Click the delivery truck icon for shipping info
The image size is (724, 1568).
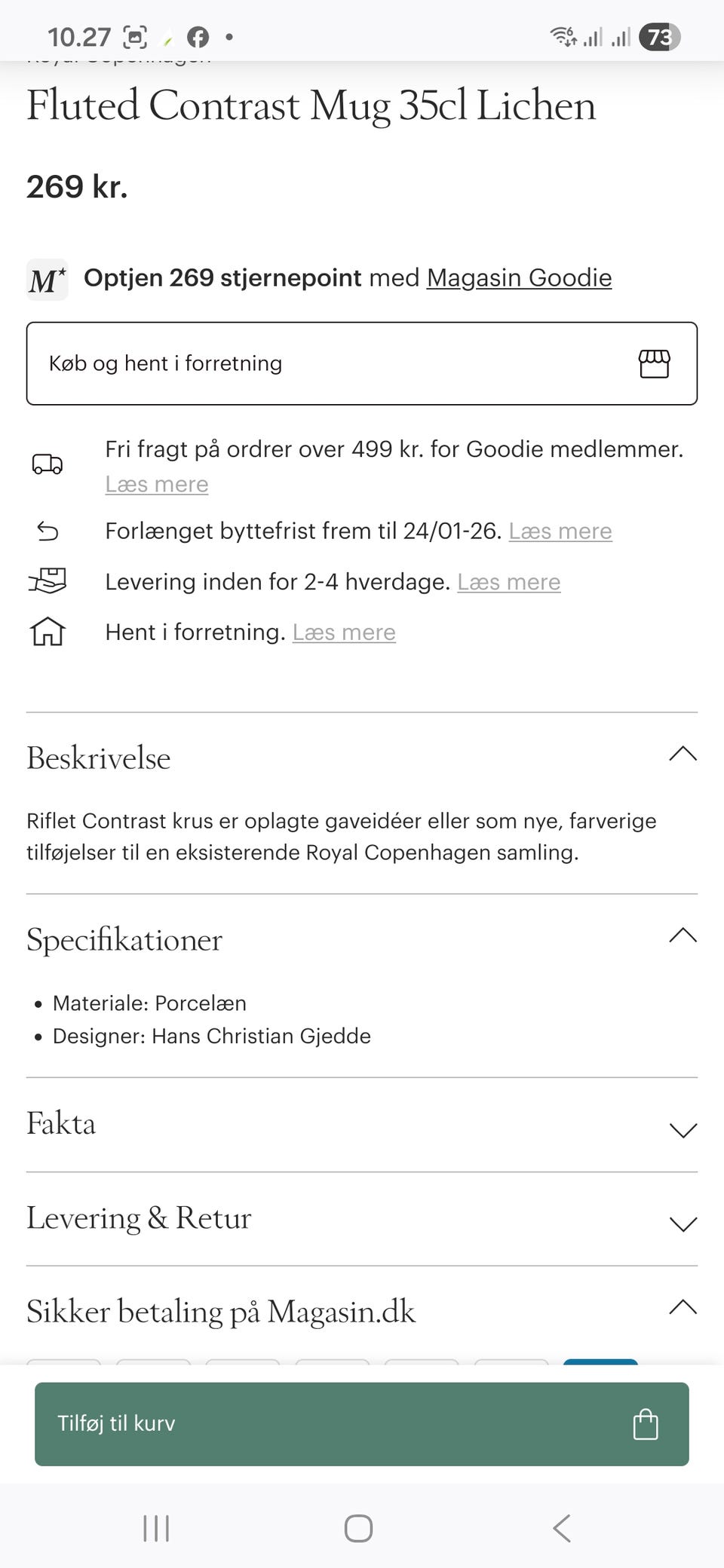point(48,465)
